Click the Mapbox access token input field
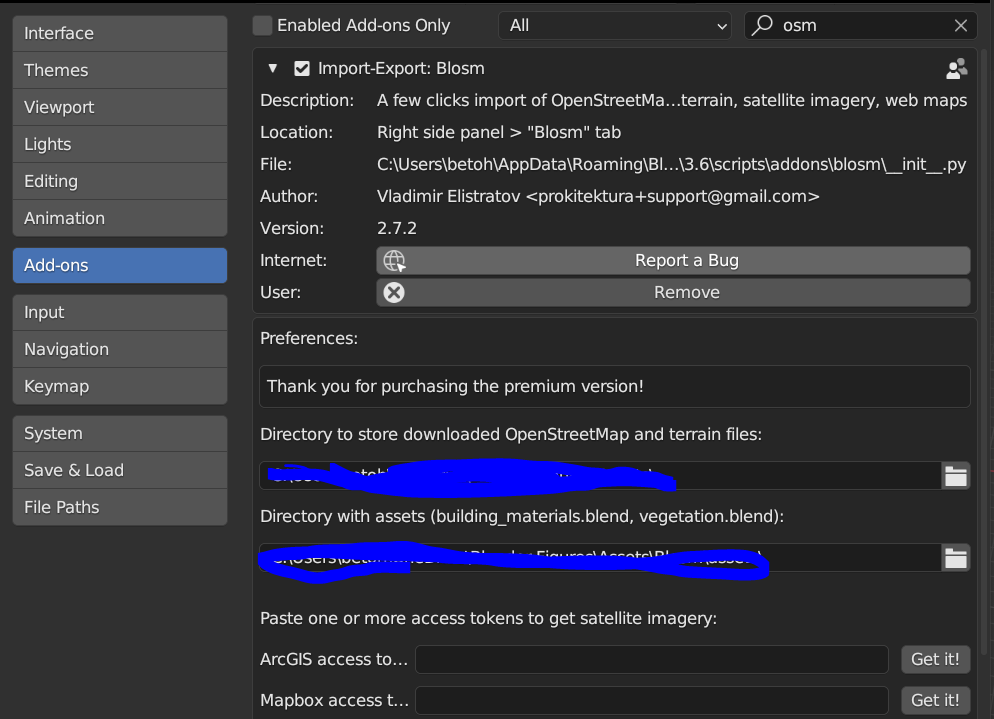This screenshot has width=994, height=719. (x=652, y=700)
